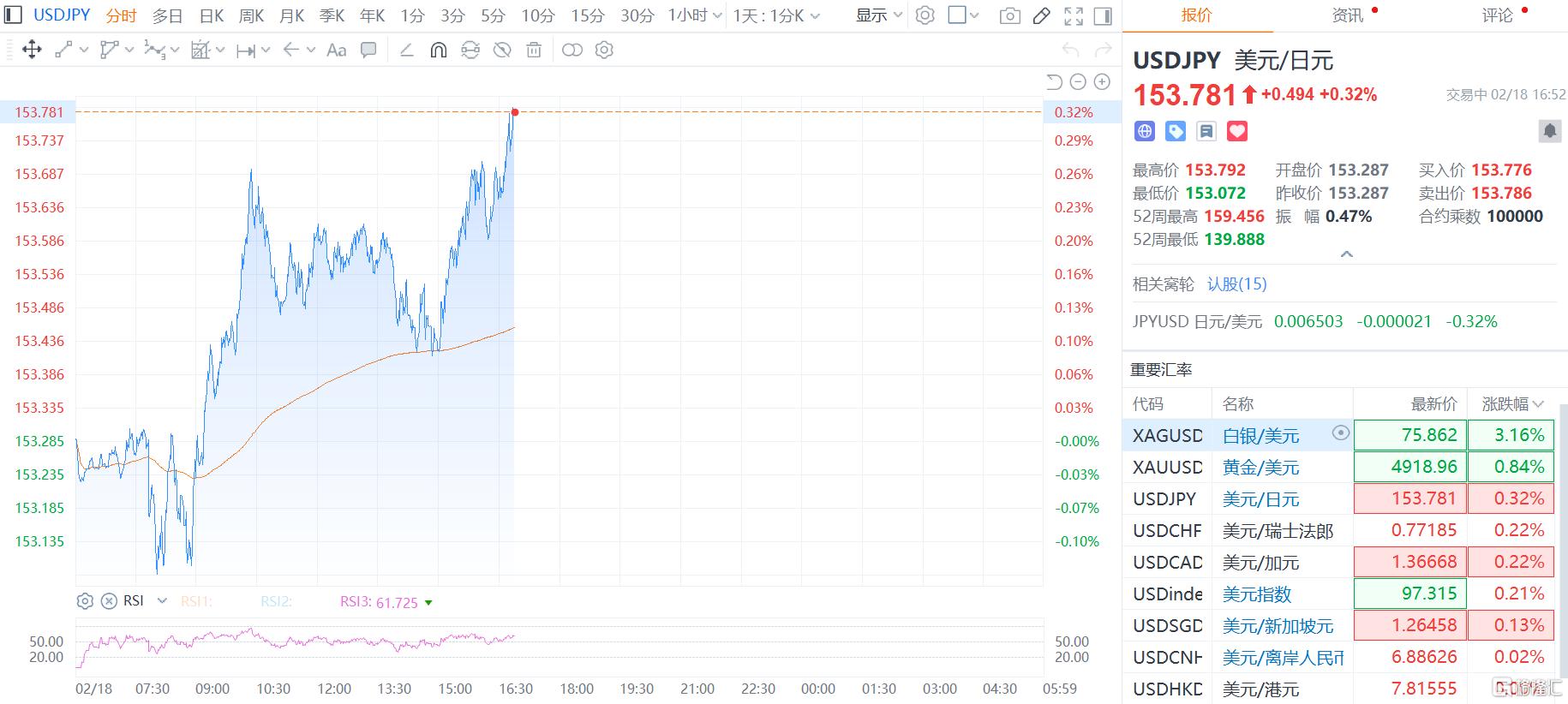The image size is (1568, 704).
Task: Click the trash delete drawings icon
Action: pyautogui.click(x=534, y=51)
